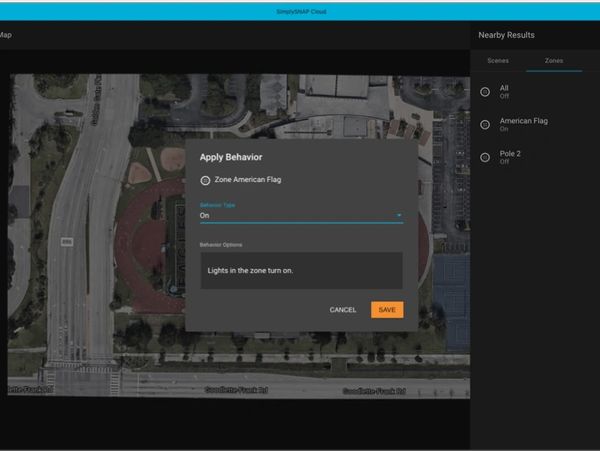Pick the Pole 2 zone label

(x=511, y=153)
